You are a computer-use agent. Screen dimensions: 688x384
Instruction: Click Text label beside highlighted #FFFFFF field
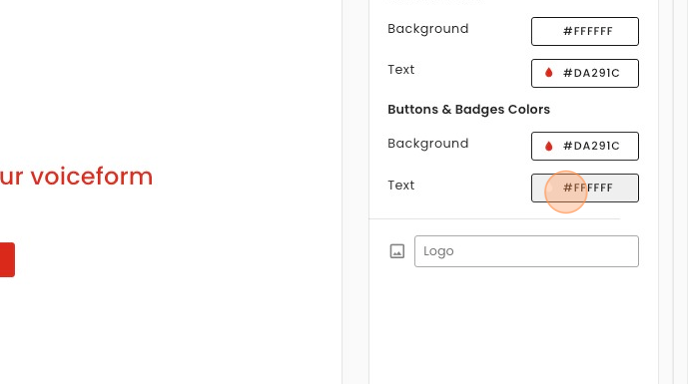pyautogui.click(x=401, y=185)
